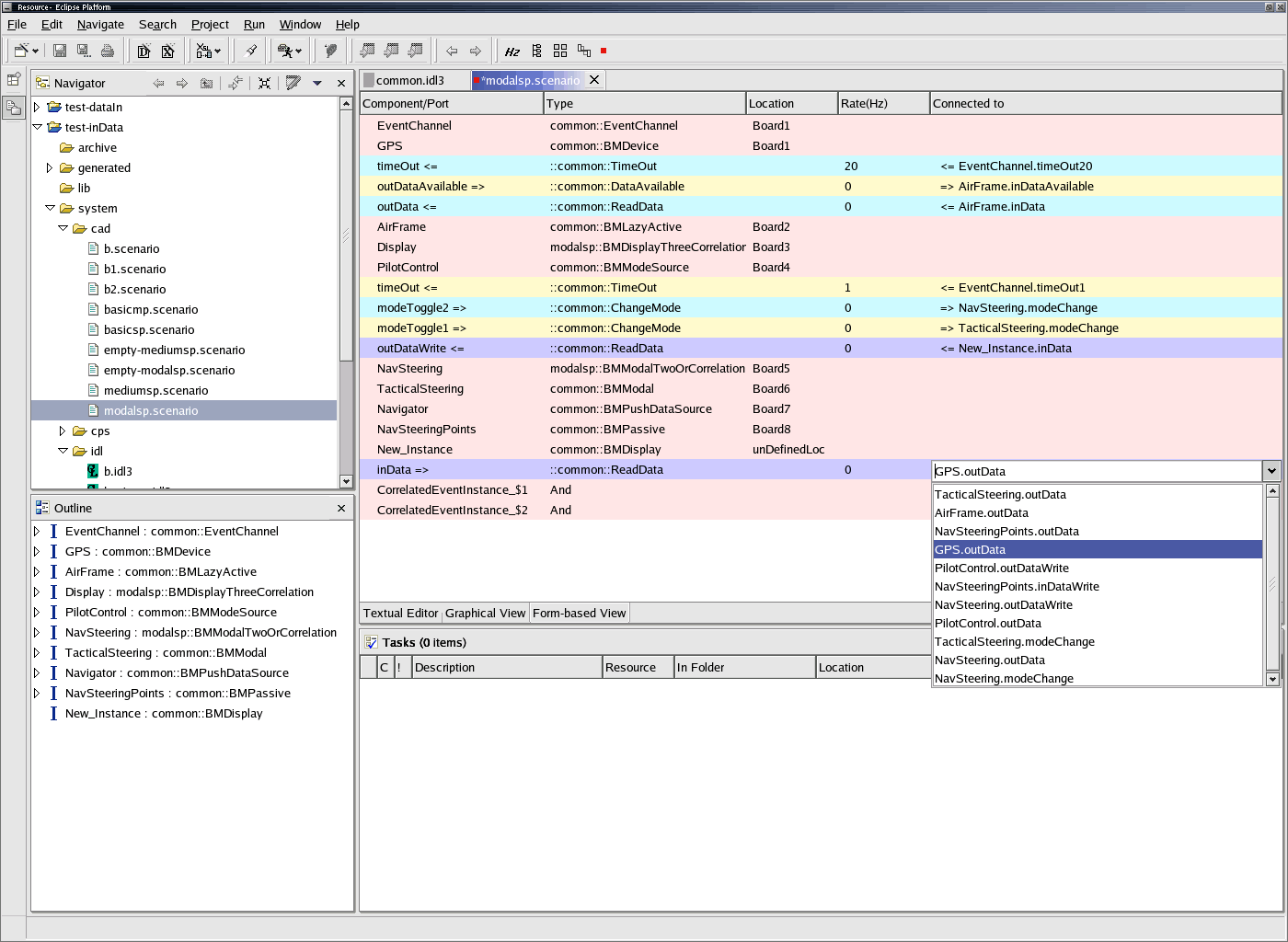Expand the cps folder in Navigator
1288x942 pixels.
pos(63,431)
